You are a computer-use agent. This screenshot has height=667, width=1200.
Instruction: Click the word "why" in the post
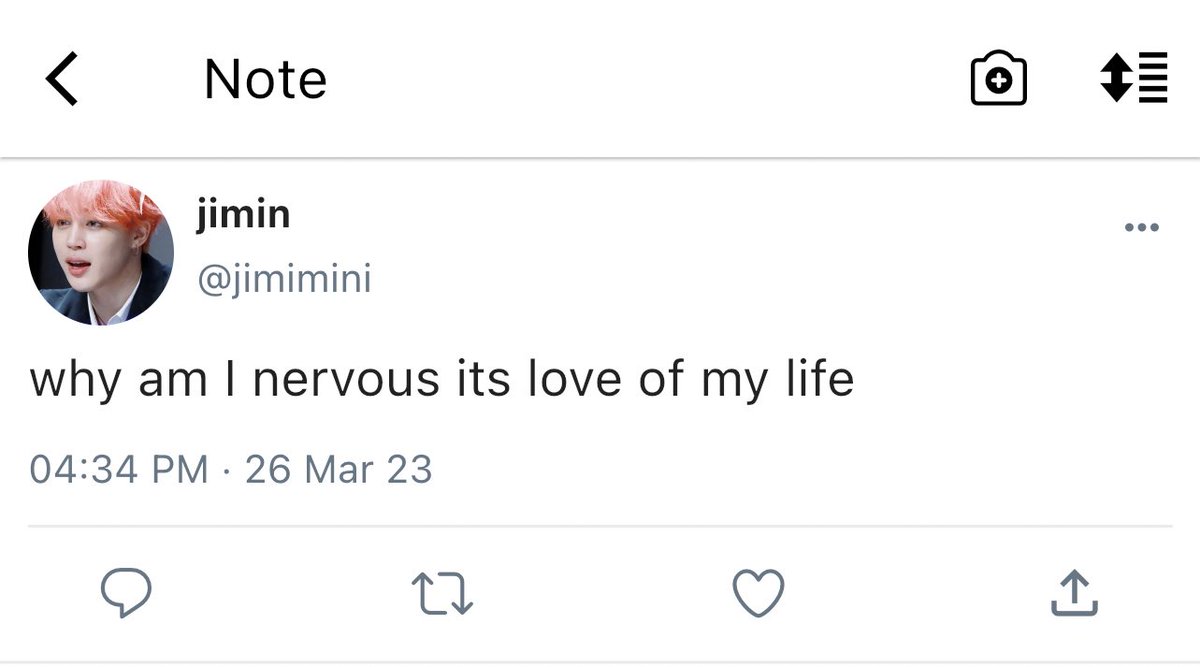coord(73,381)
